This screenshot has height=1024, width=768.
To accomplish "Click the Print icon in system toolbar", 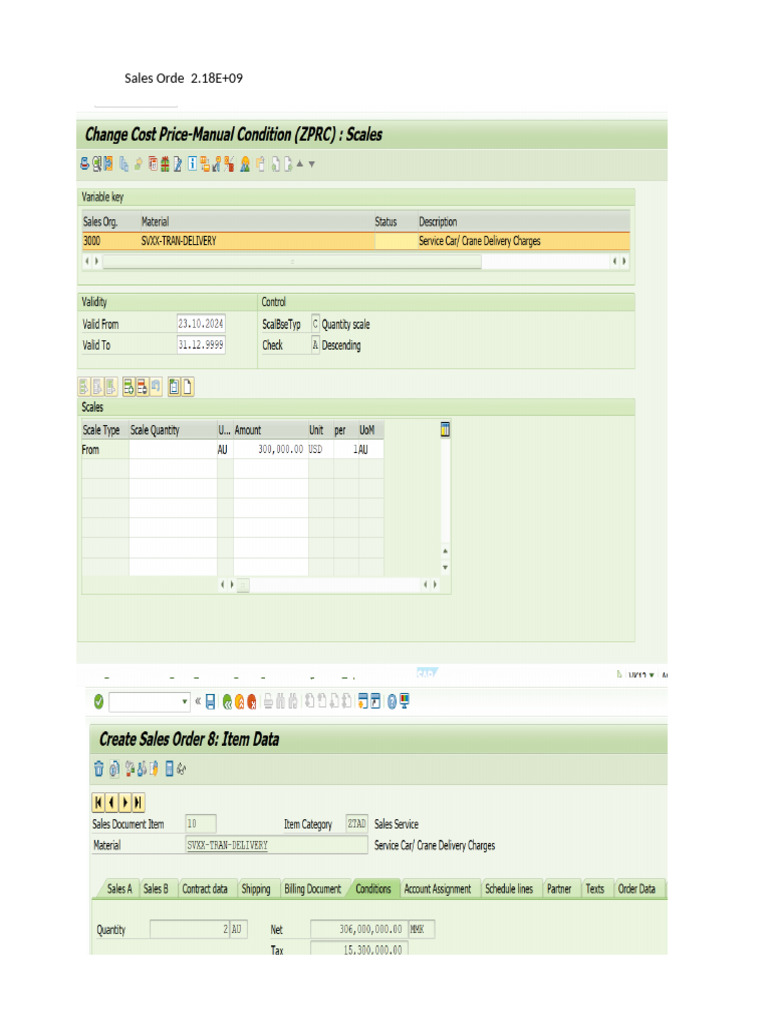I will (x=268, y=701).
